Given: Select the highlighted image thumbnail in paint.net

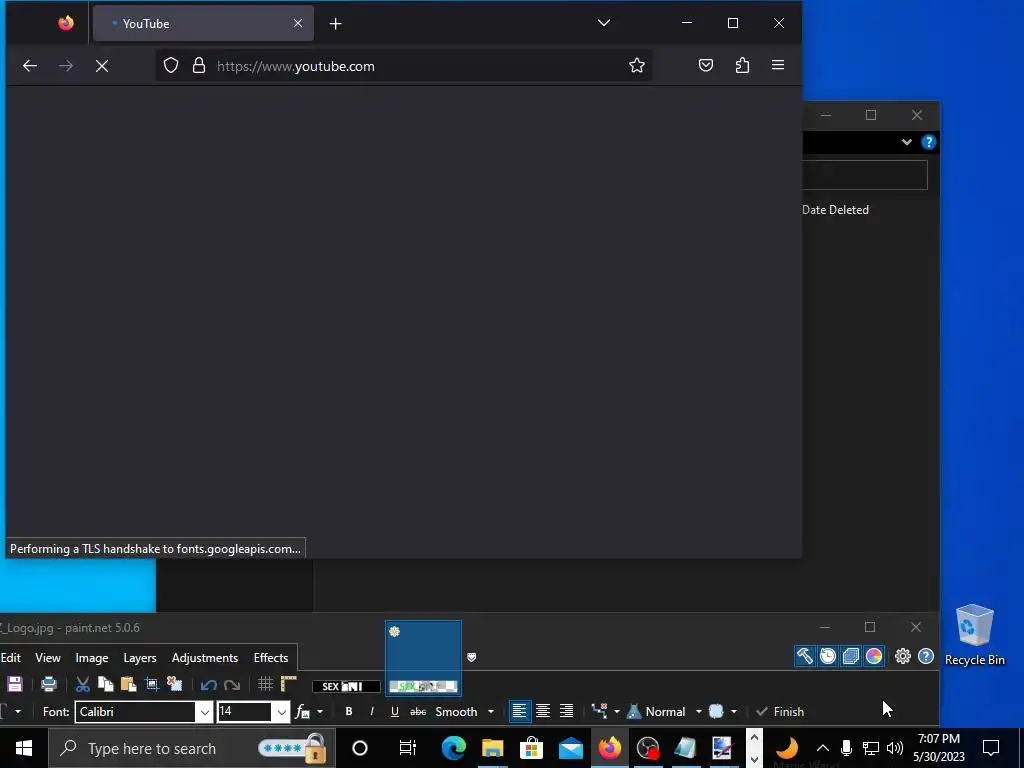Looking at the screenshot, I should pyautogui.click(x=423, y=658).
